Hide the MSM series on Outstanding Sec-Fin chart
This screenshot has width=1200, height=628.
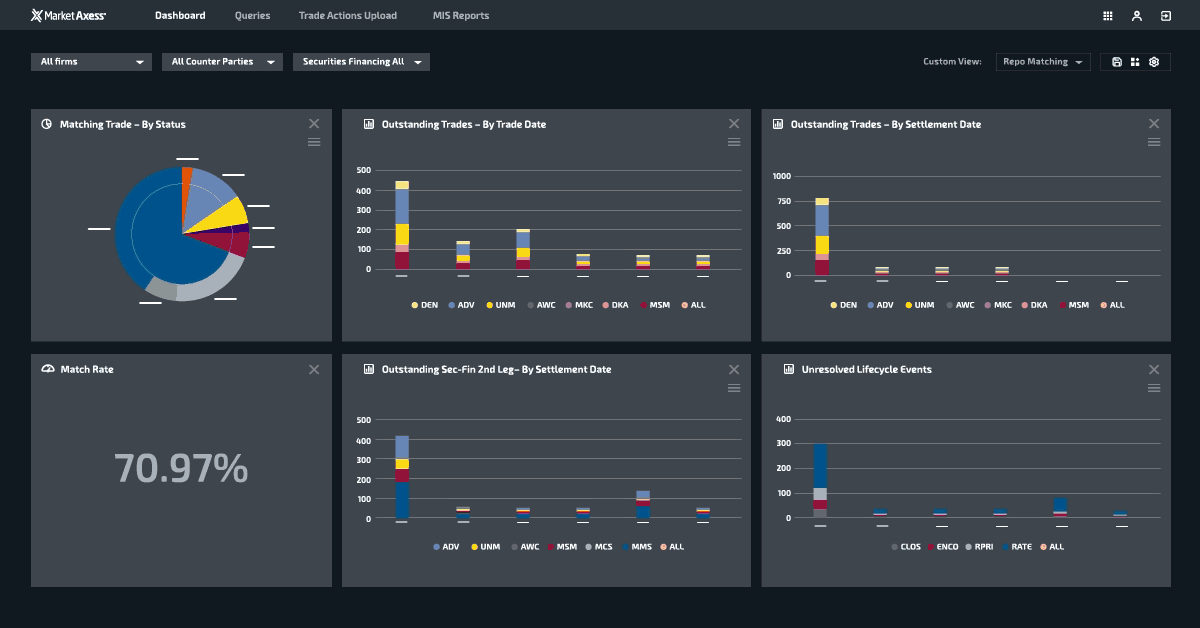(563, 546)
